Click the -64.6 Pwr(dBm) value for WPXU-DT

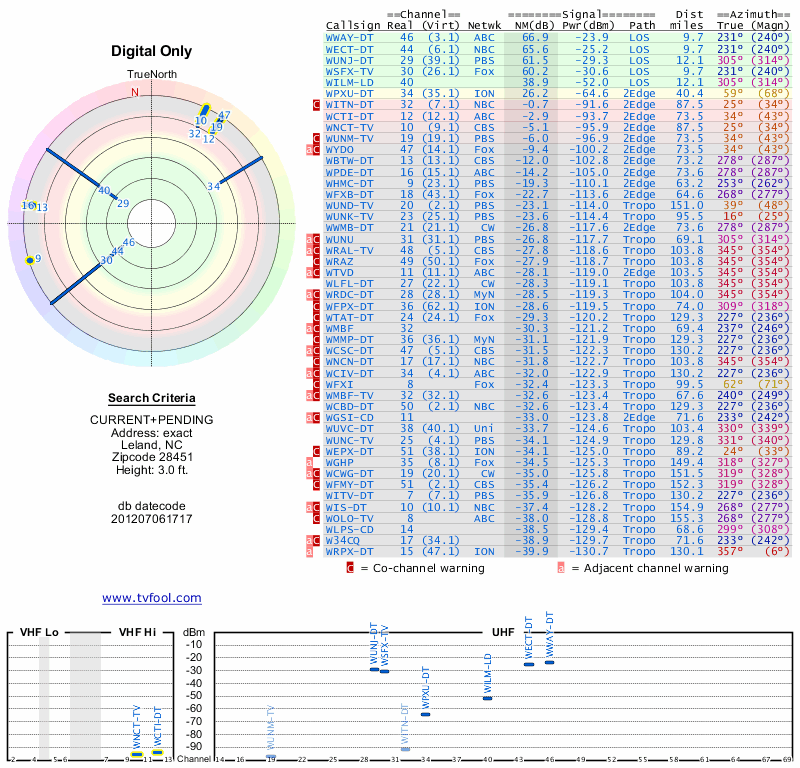[x=592, y=93]
